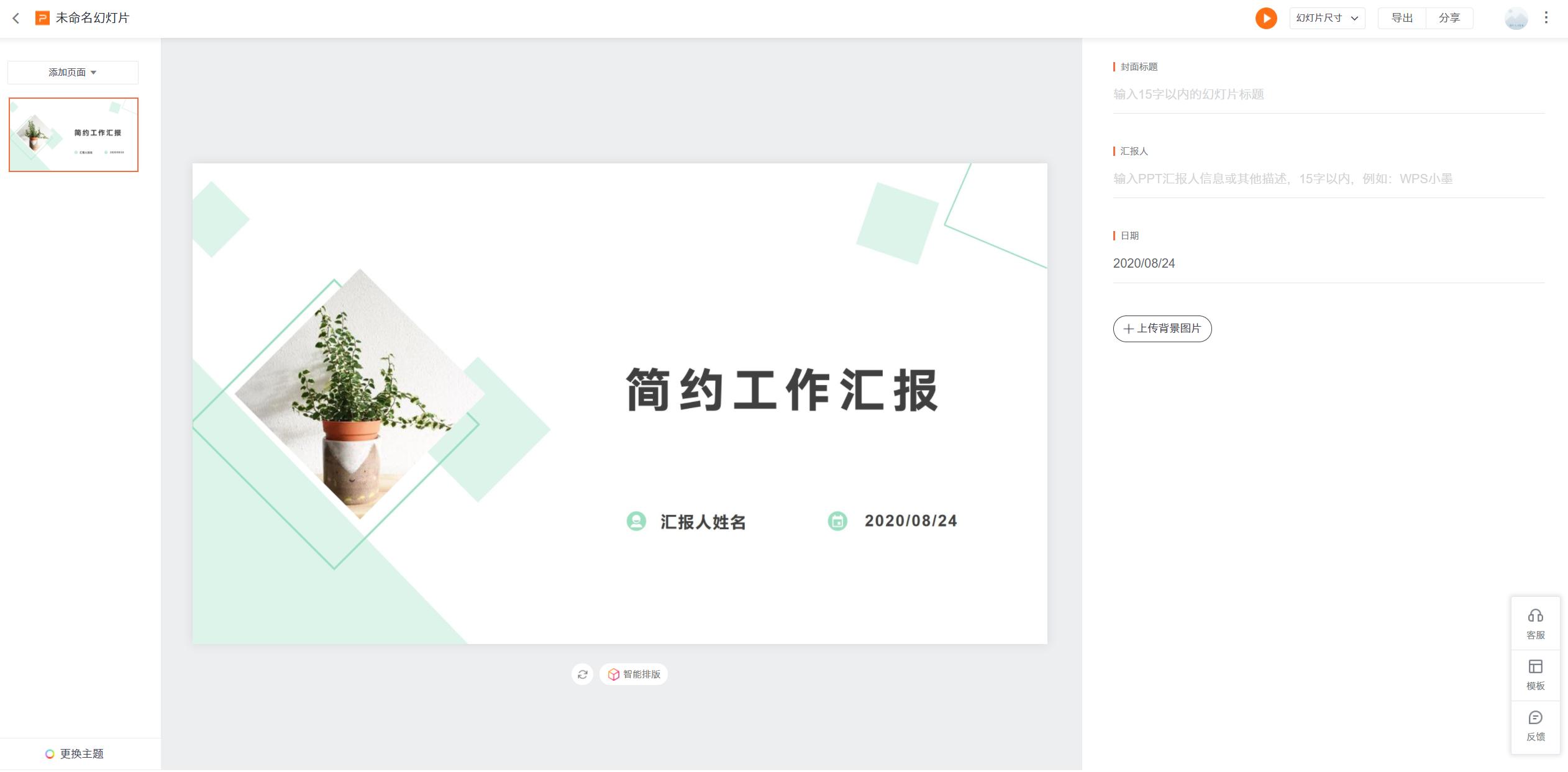This screenshot has height=772, width=1568.
Task: Open the 幻灯片尺寸 slide size dropdown
Action: point(1326,18)
